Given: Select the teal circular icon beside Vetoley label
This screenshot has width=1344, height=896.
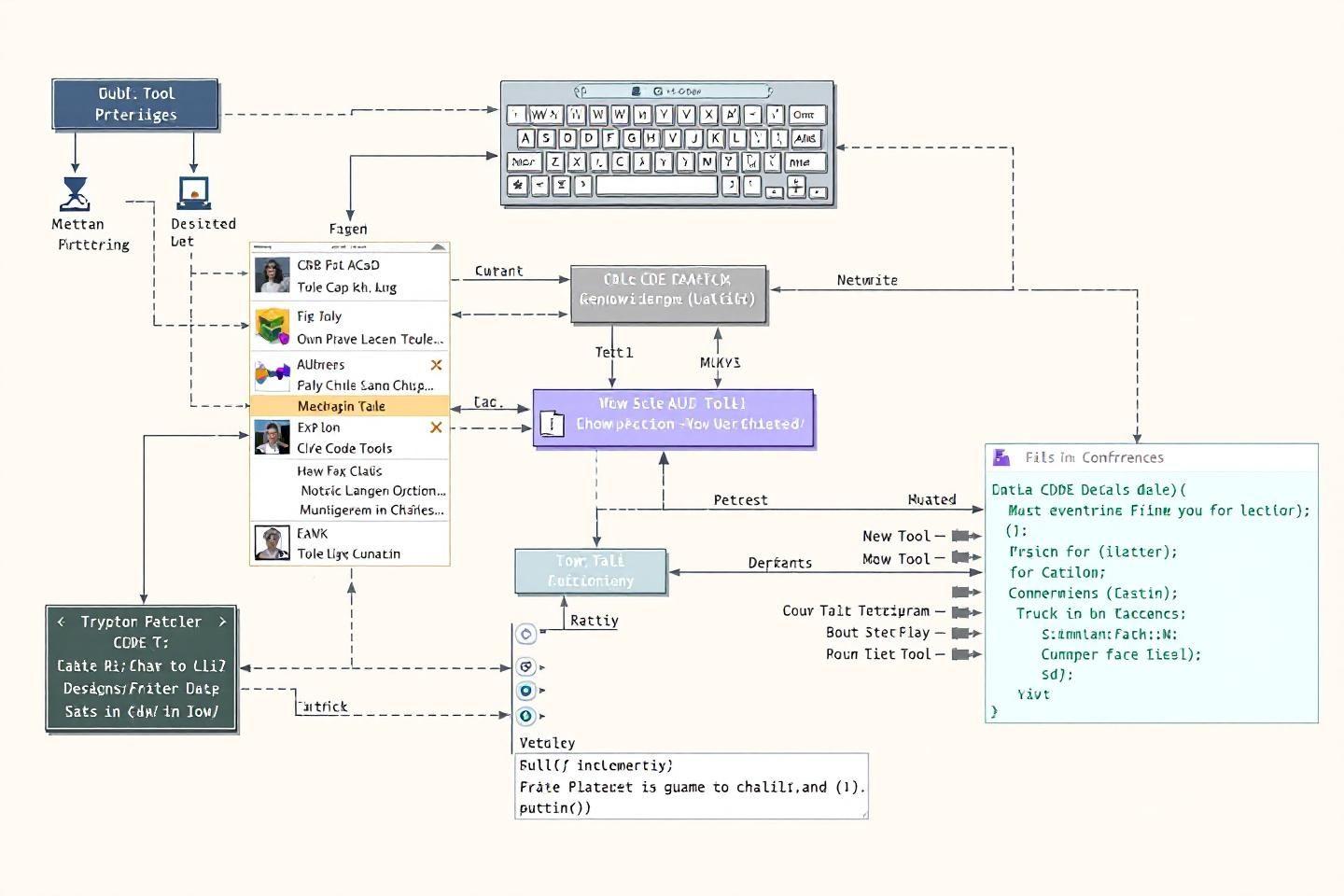Looking at the screenshot, I should click(x=527, y=717).
